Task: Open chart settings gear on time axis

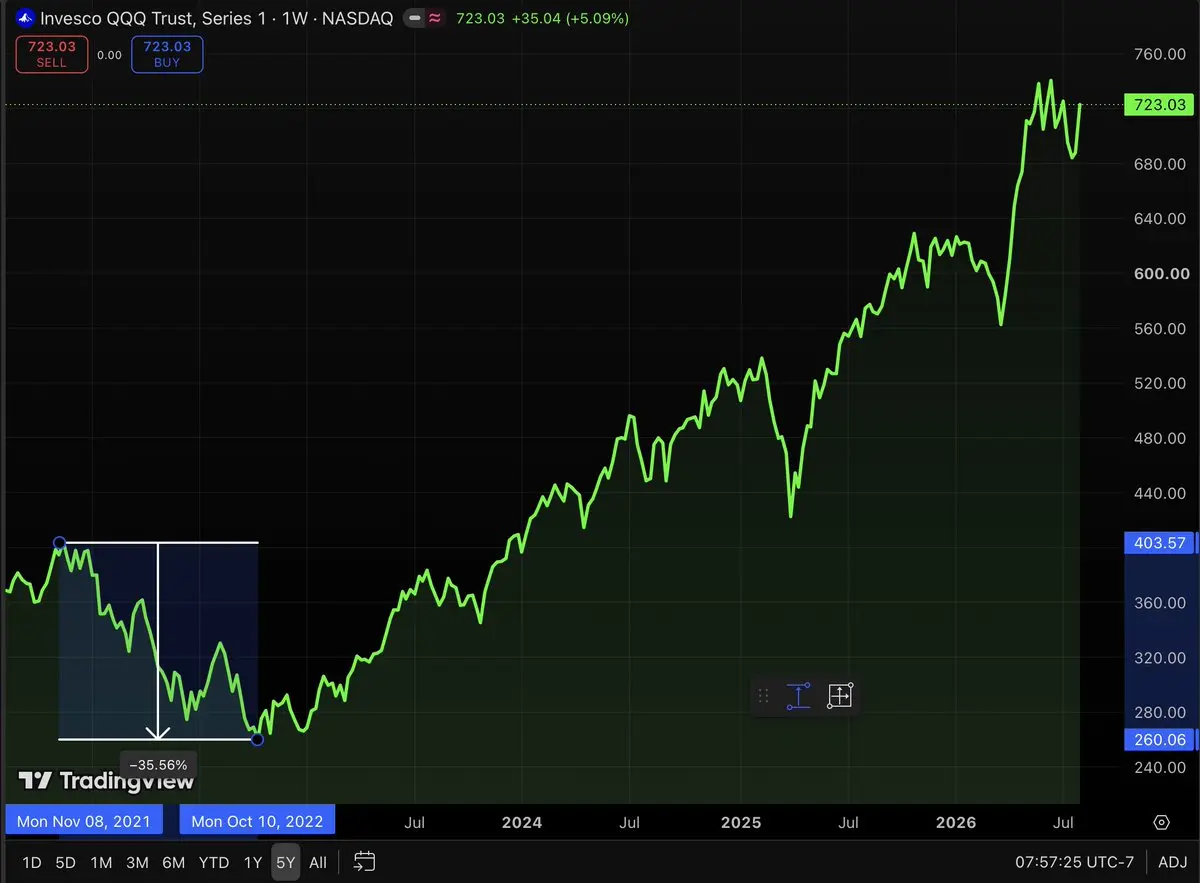Action: click(1161, 822)
